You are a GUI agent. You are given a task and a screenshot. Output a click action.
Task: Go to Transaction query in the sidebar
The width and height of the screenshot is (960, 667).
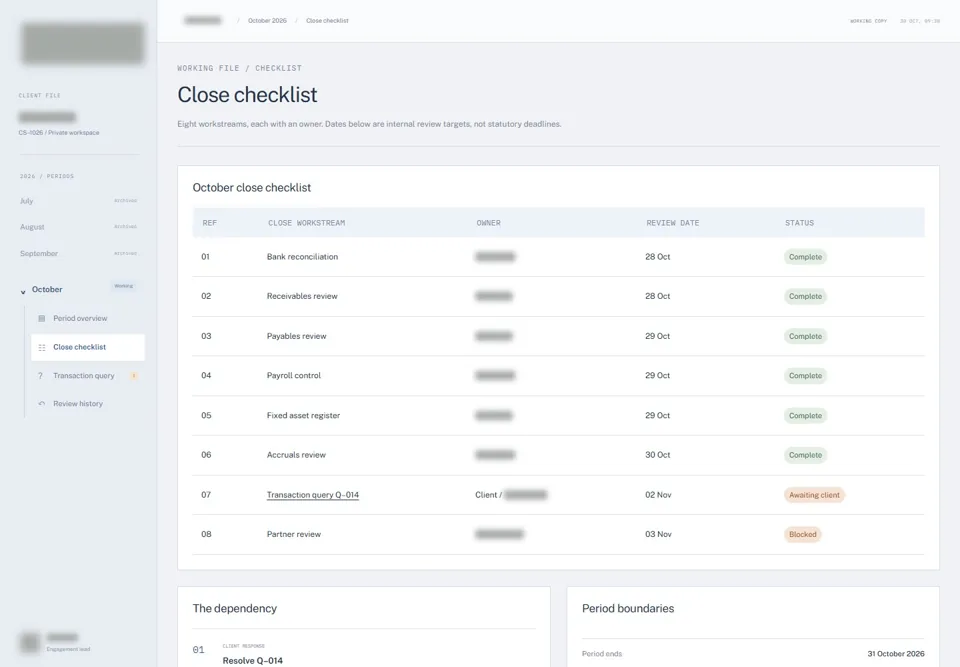(x=84, y=376)
